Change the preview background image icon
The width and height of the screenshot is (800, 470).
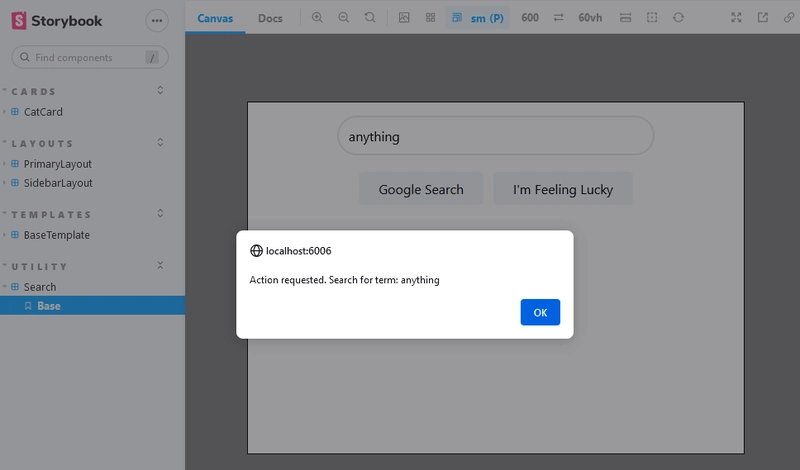click(x=404, y=18)
